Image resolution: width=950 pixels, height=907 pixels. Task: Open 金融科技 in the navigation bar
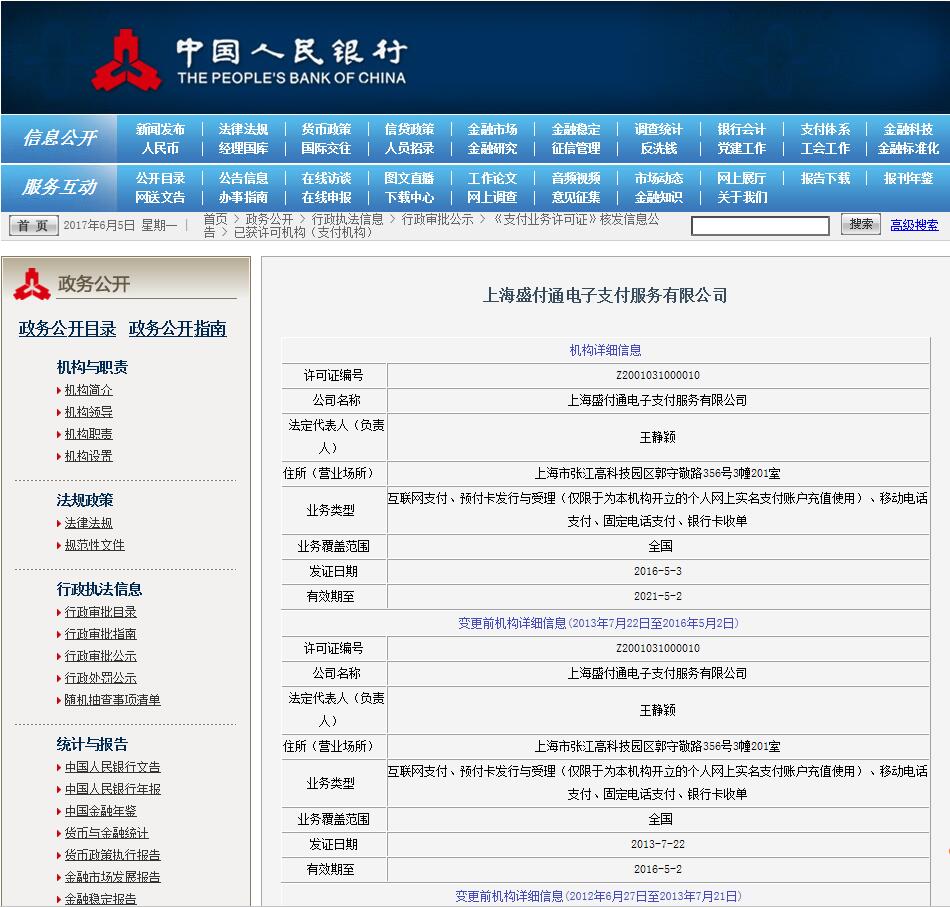pyautogui.click(x=908, y=129)
